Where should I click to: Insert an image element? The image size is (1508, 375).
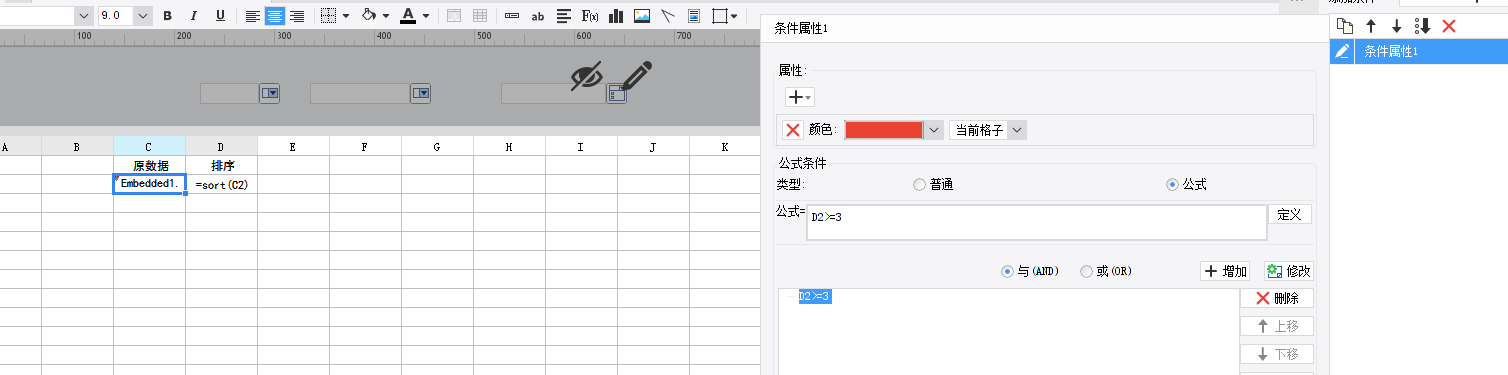[642, 16]
